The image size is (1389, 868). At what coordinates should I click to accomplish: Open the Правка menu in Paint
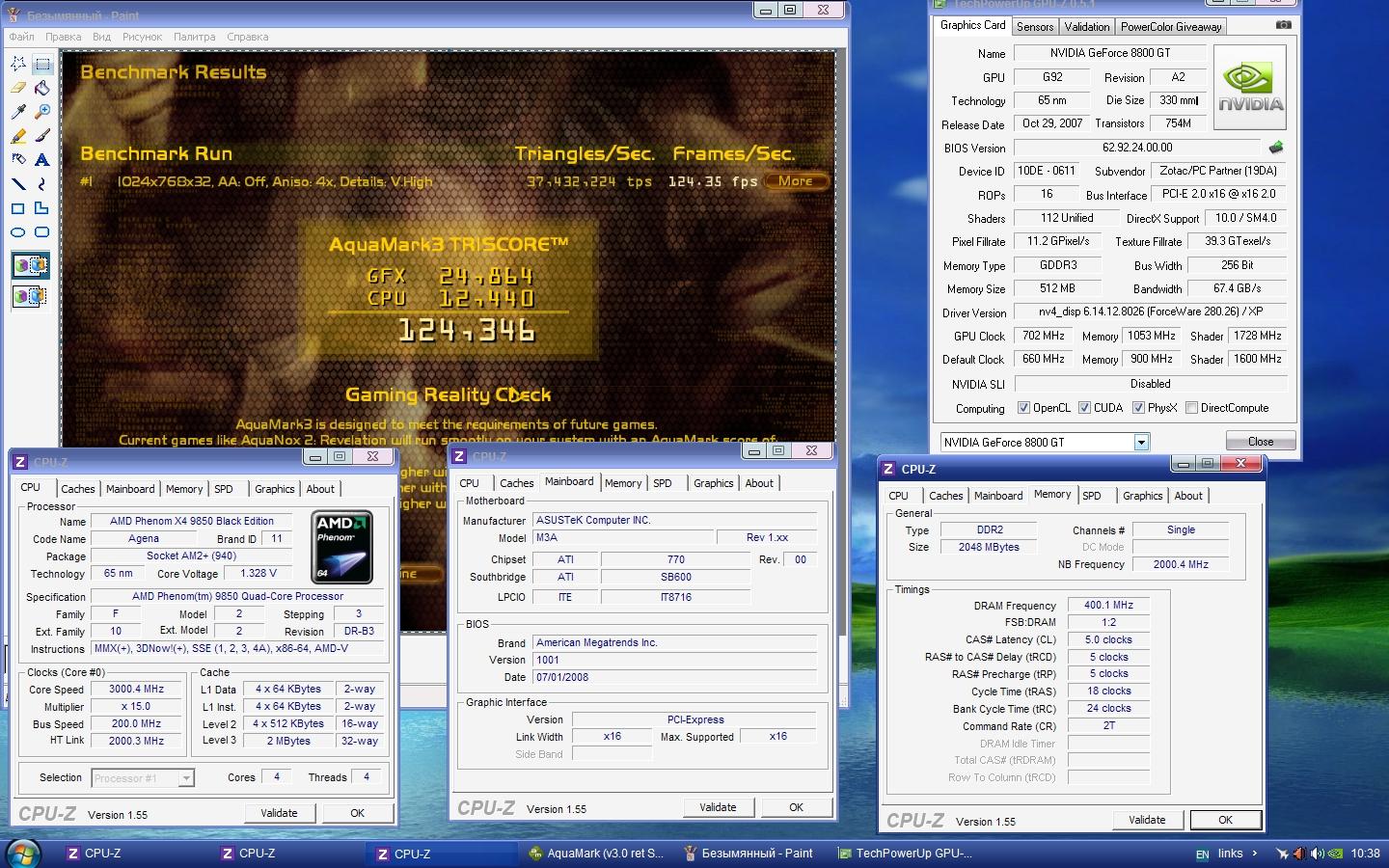tap(63, 37)
